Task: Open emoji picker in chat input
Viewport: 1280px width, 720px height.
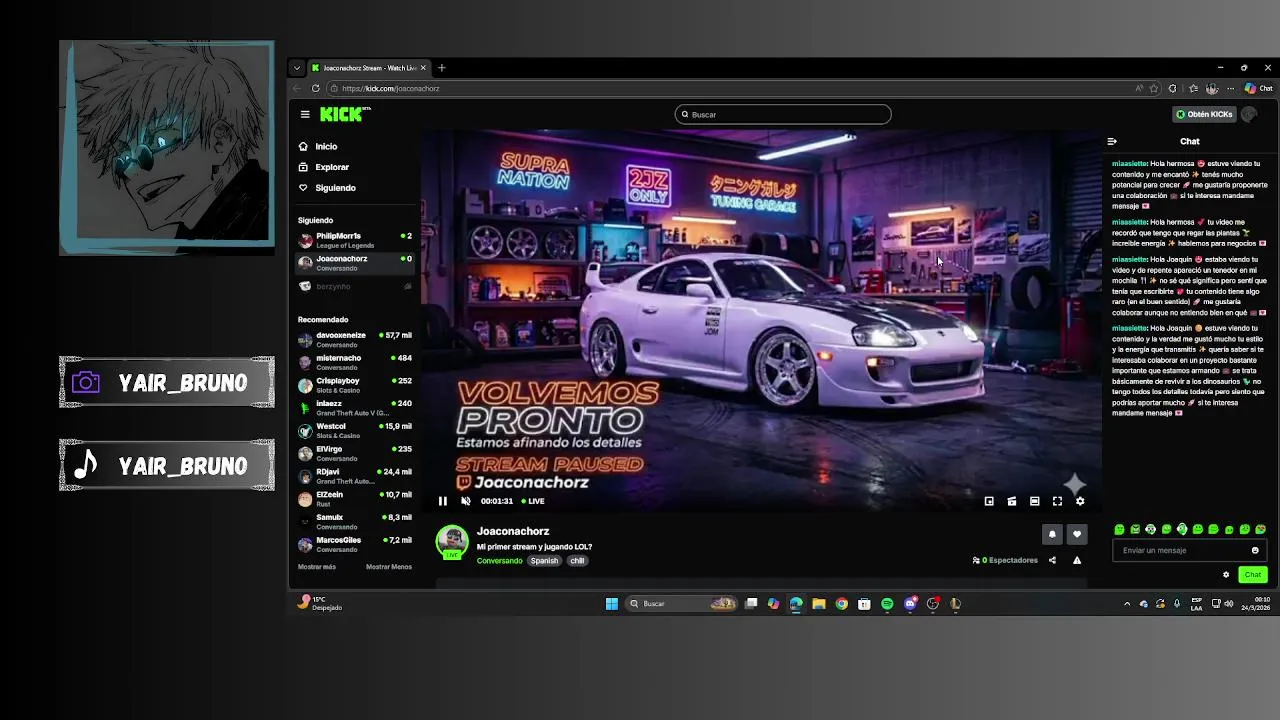Action: [1255, 550]
